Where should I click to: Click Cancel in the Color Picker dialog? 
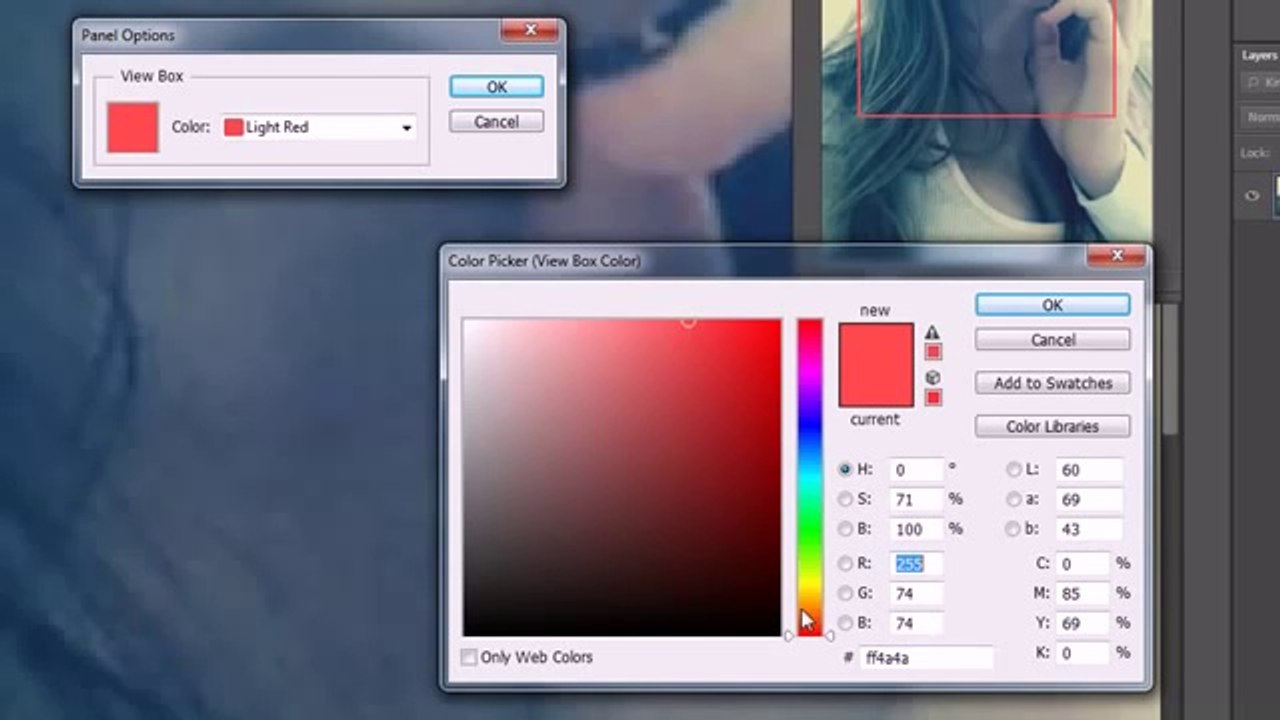click(x=1052, y=340)
